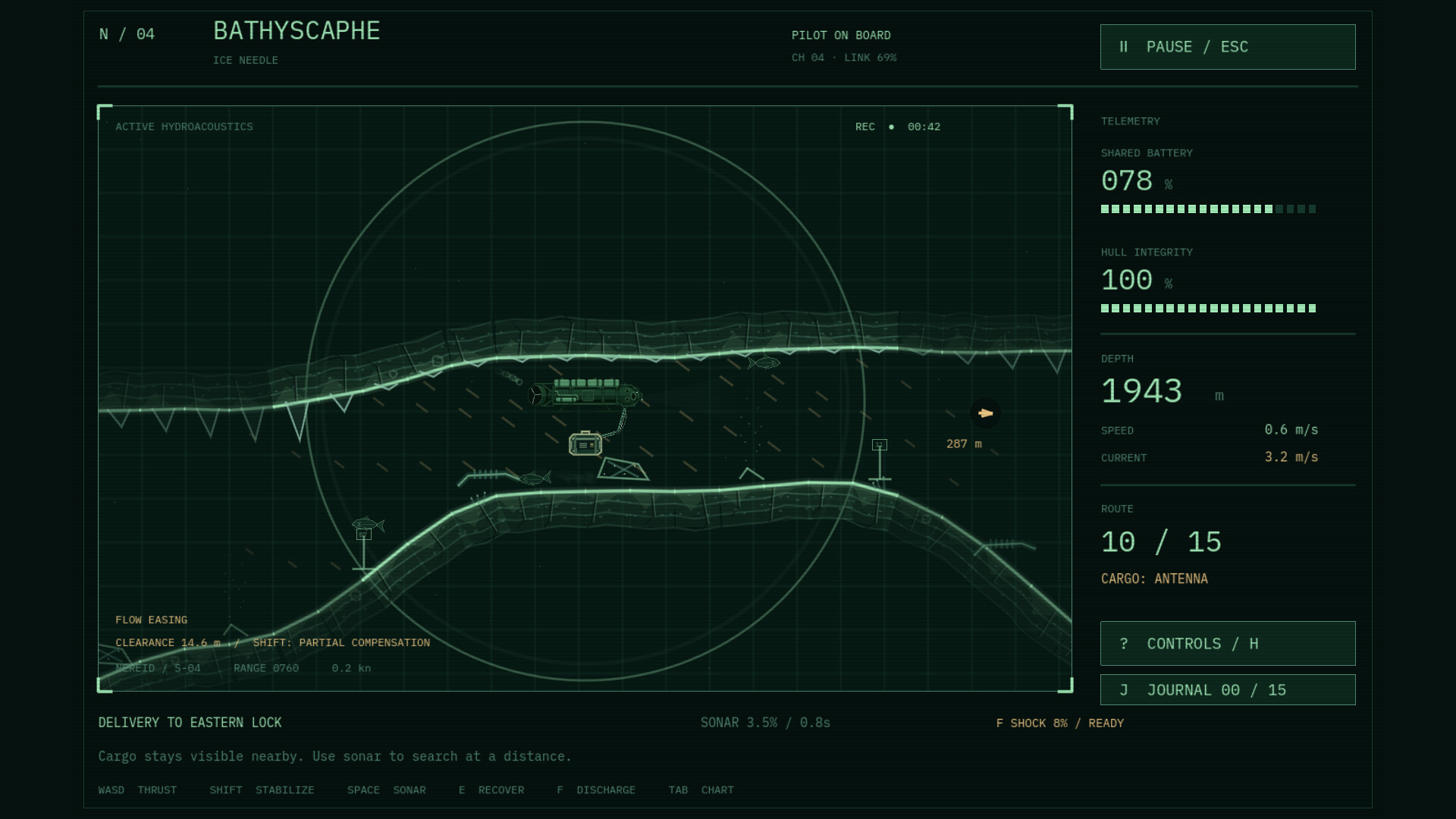Open the Journal 00 / 15 log
1456x819 pixels.
coord(1228,690)
